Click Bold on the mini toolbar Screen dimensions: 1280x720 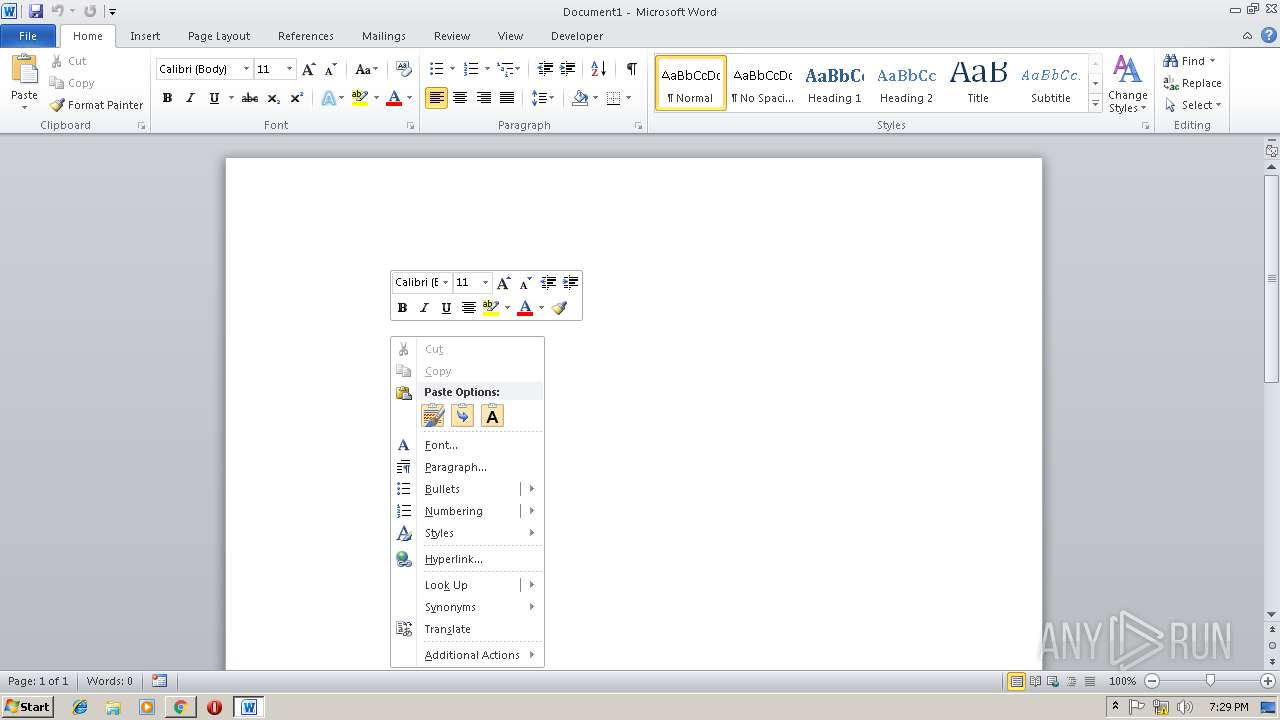pos(402,308)
